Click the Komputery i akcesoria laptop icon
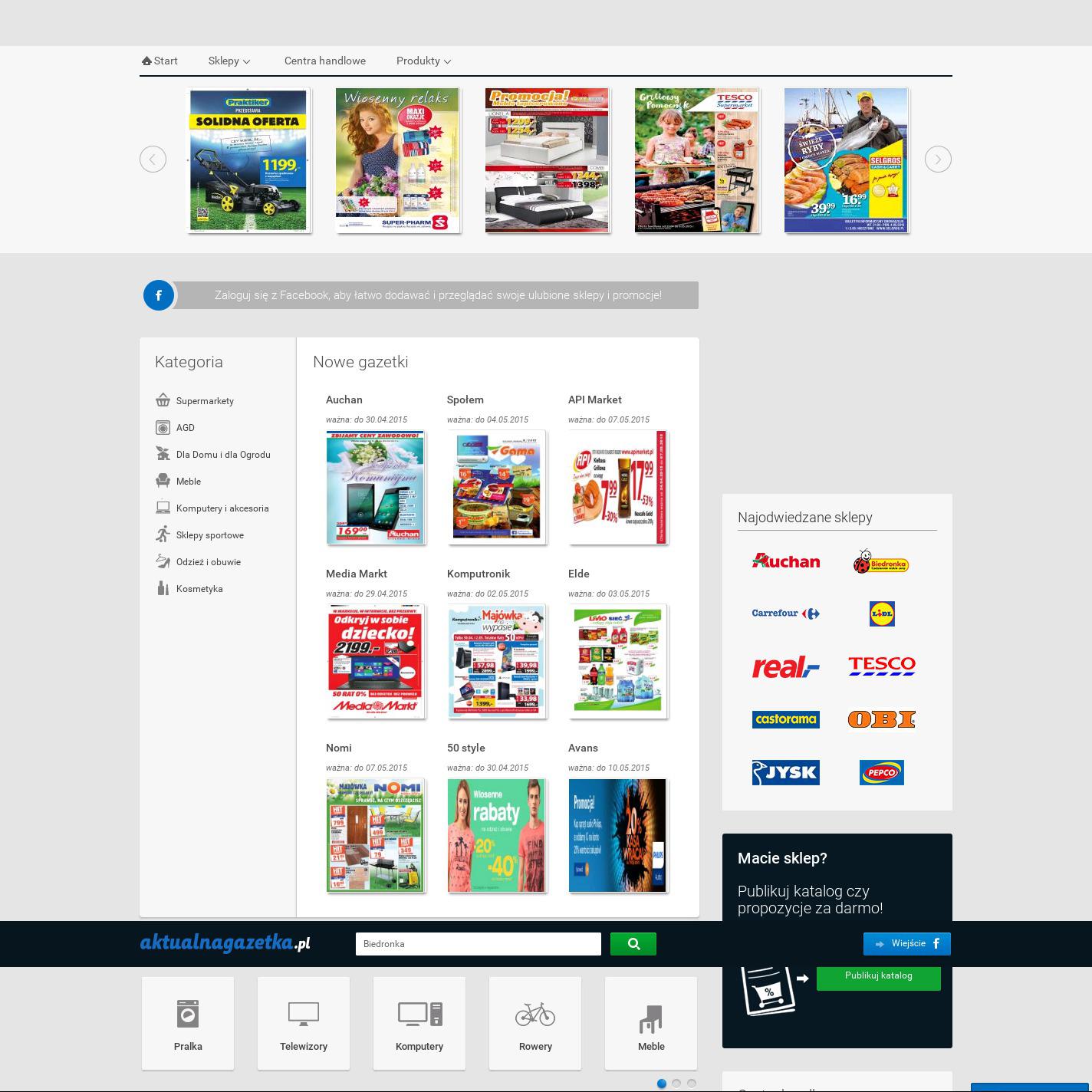The width and height of the screenshot is (1092, 1092). 163,508
